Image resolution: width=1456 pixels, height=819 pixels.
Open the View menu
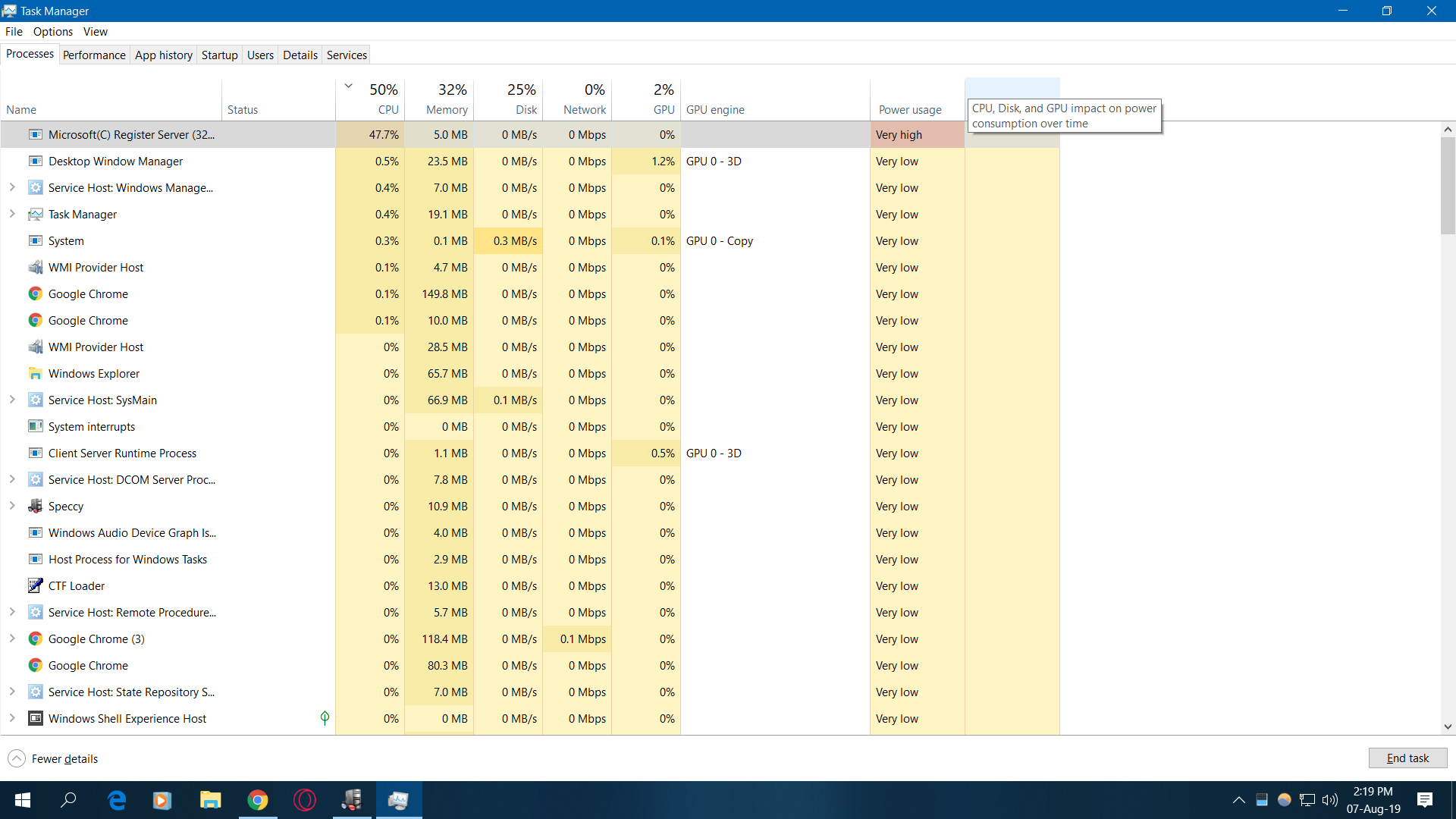(96, 31)
